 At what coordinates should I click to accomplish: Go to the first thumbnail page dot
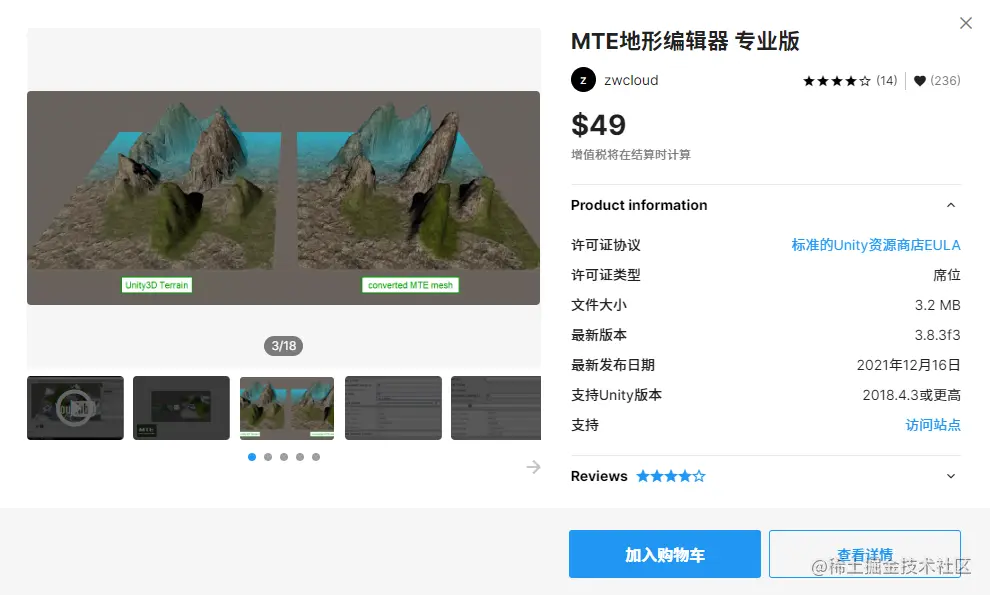coord(252,457)
